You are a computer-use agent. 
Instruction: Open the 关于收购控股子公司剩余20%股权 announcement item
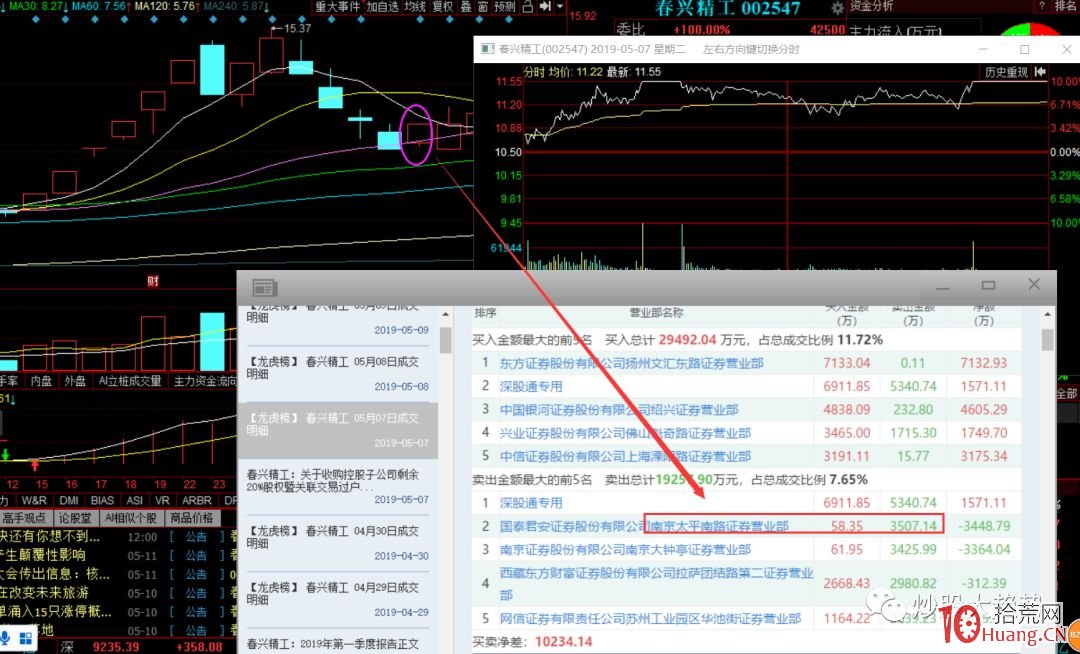(338, 486)
